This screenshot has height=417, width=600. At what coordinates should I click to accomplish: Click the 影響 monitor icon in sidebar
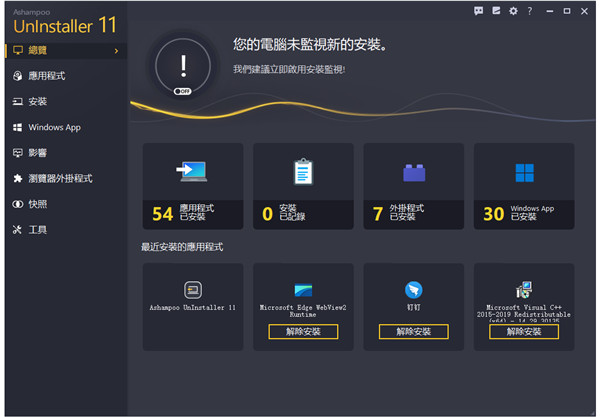click(18, 153)
